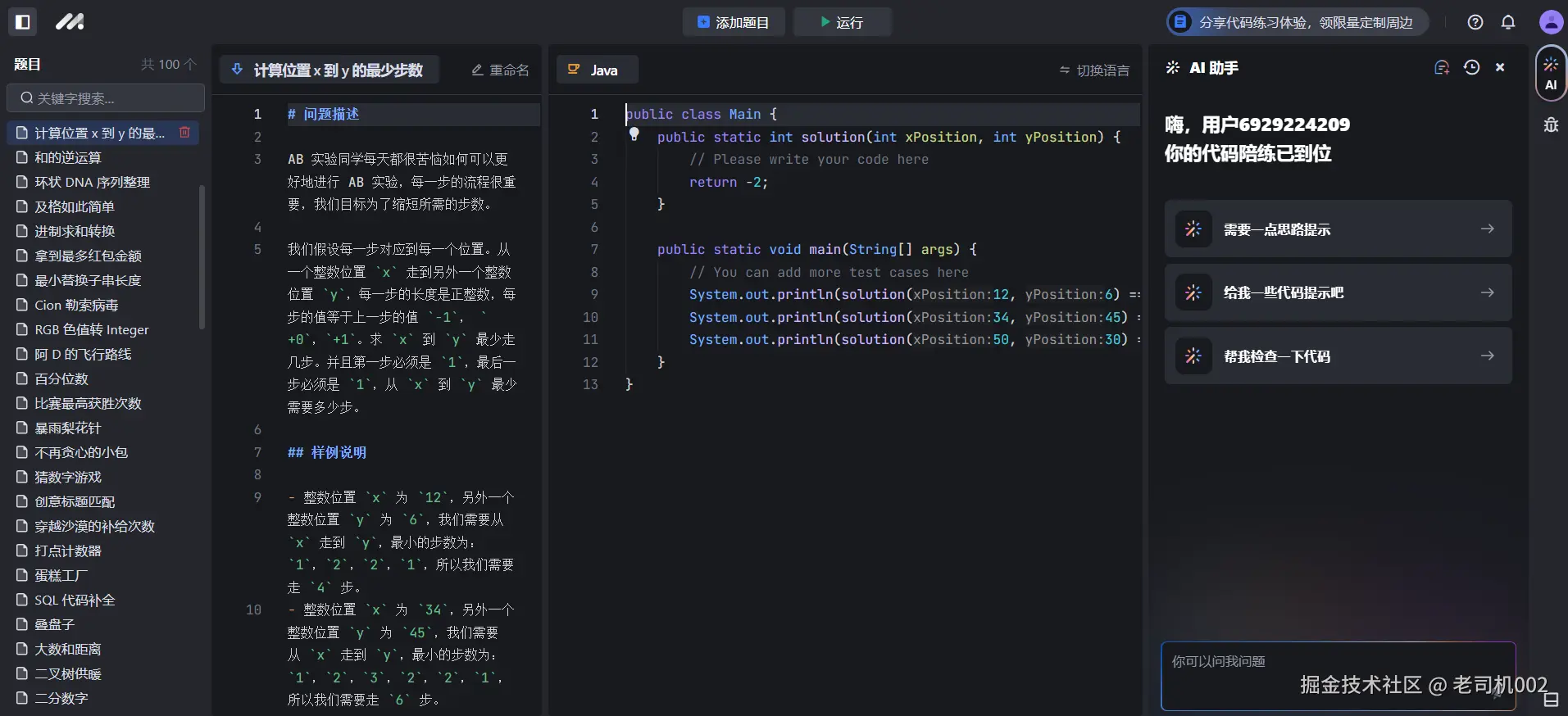Select the Java file tab
The image size is (1568, 716).
coord(597,70)
